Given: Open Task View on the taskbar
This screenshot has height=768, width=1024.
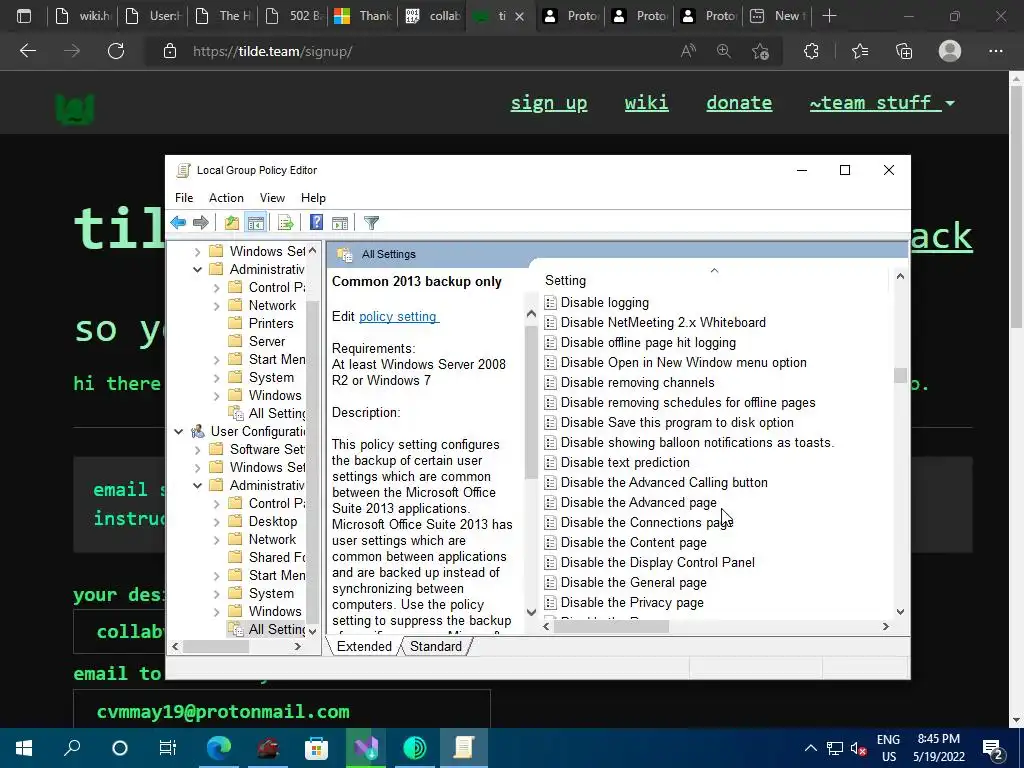Looking at the screenshot, I should [x=168, y=748].
